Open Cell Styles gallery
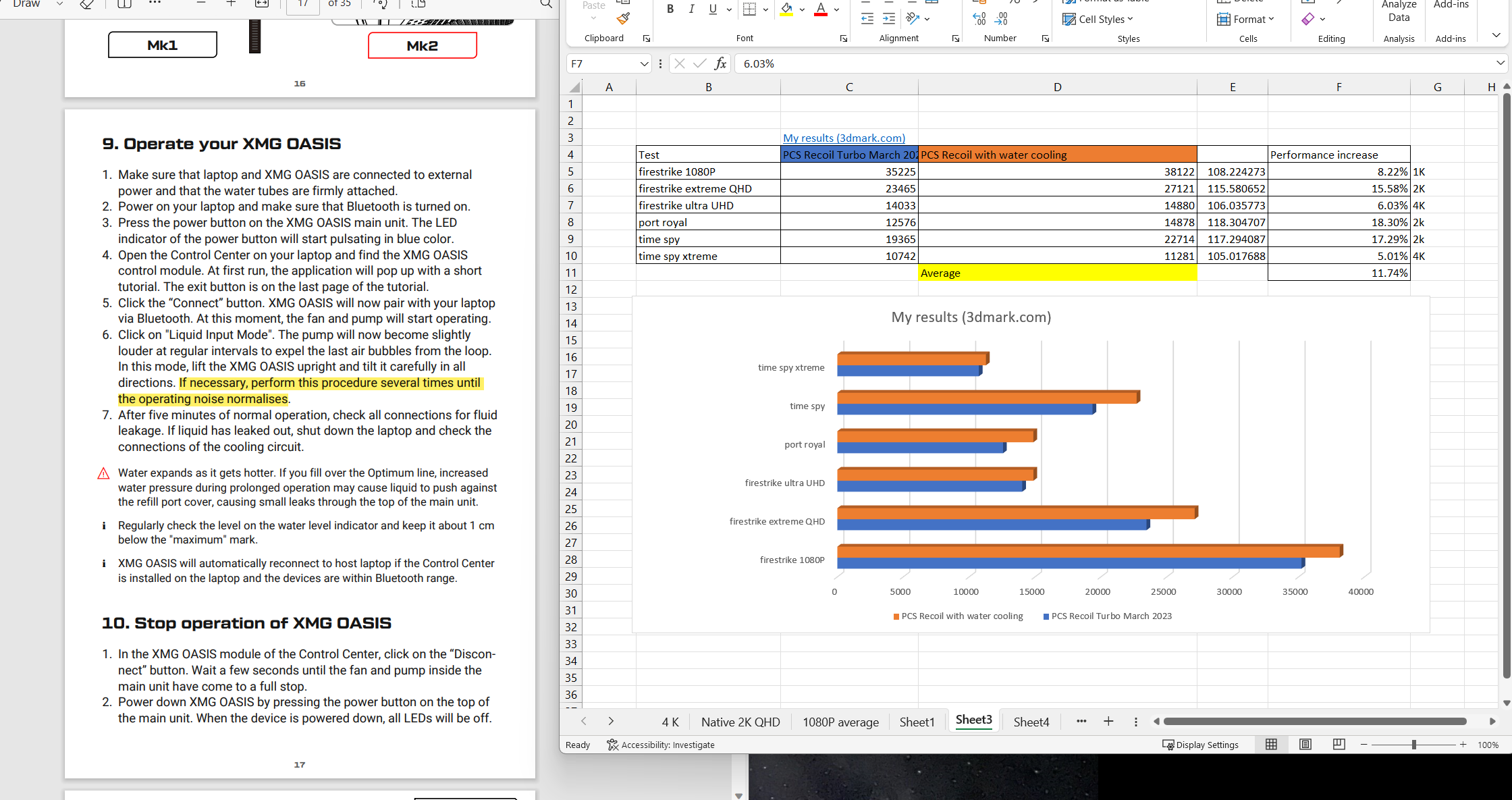This screenshot has height=800, width=1512. 1098,19
